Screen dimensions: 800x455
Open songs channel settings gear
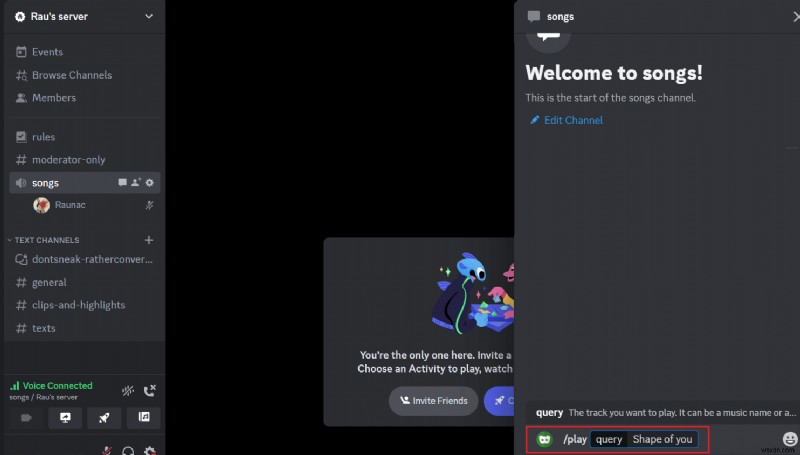click(149, 182)
